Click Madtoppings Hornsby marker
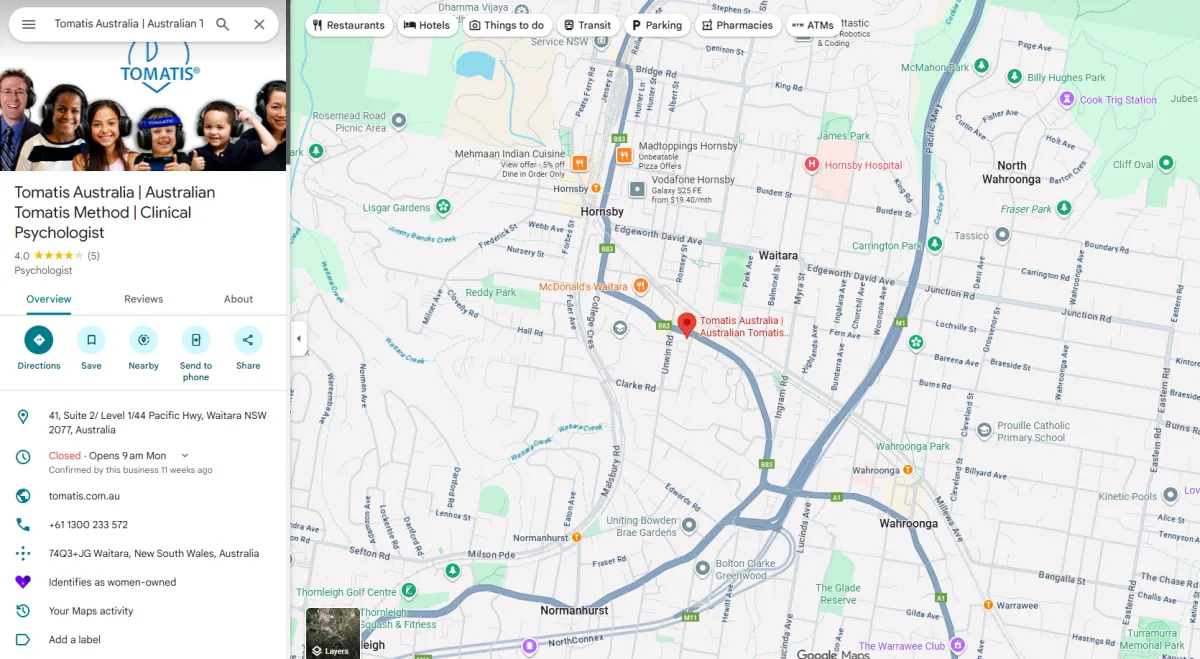 click(624, 155)
